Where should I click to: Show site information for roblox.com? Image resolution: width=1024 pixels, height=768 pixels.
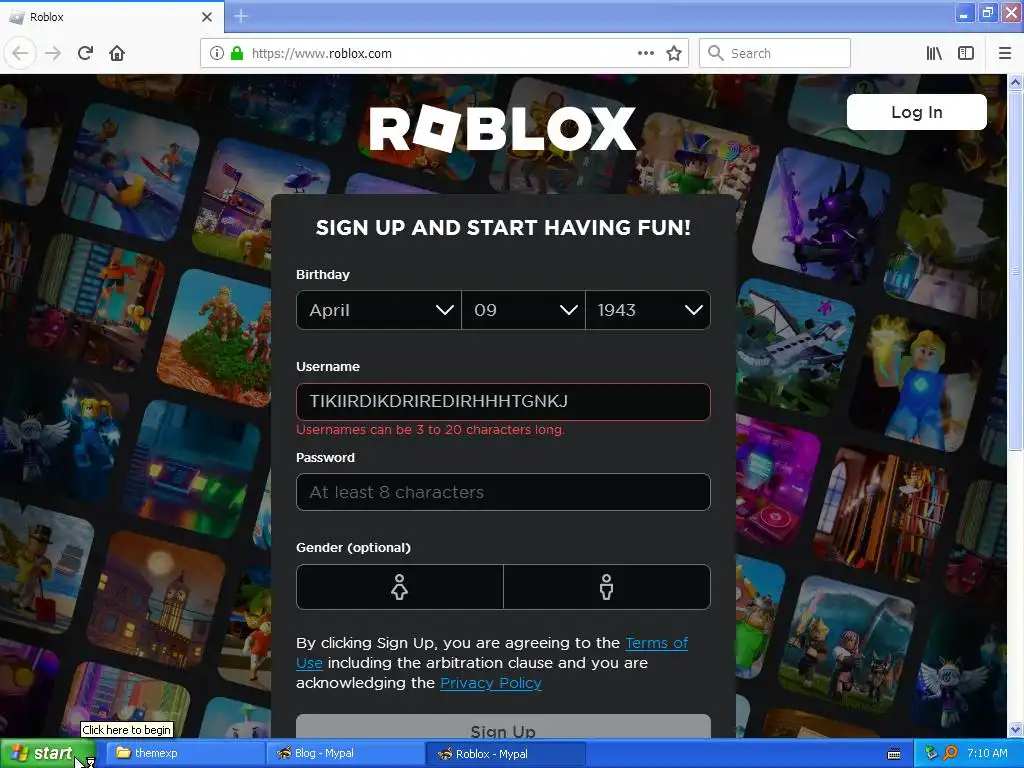(217, 53)
